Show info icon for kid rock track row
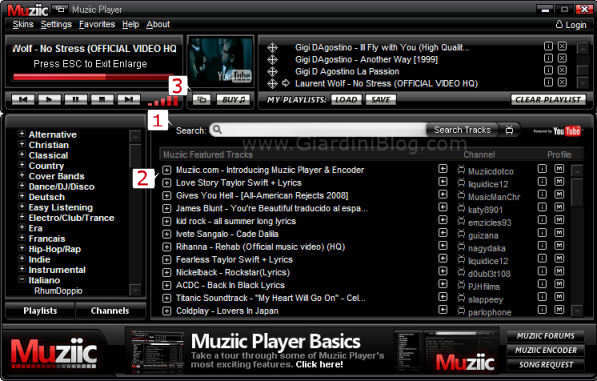The height and width of the screenshot is (381, 597). 542,220
